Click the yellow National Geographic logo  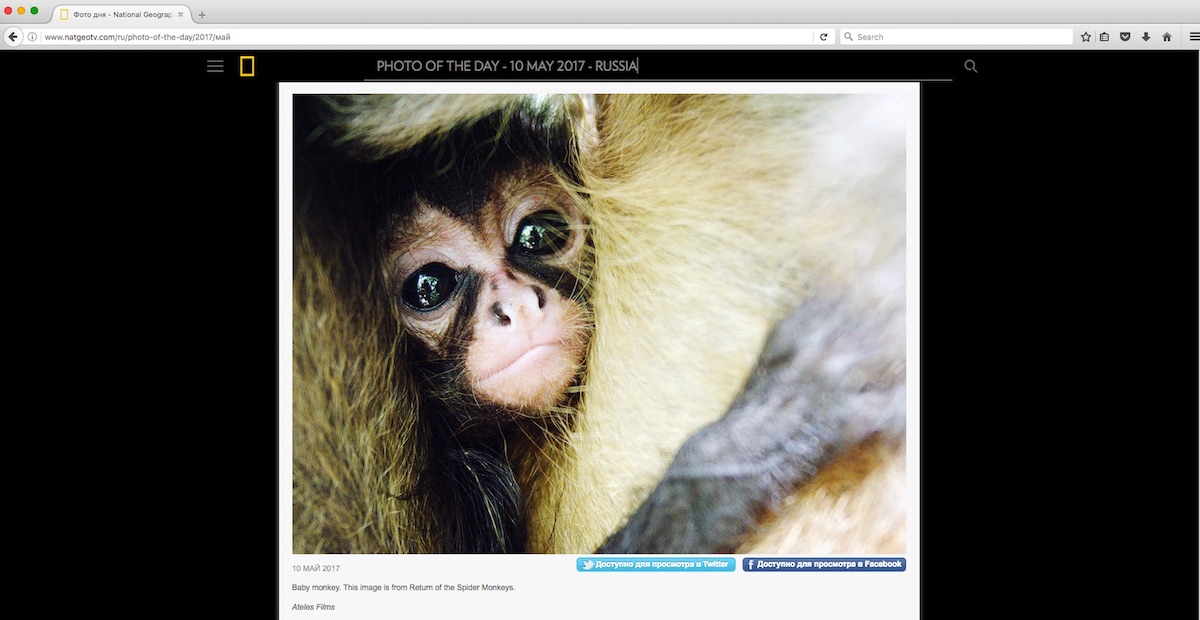pyautogui.click(x=247, y=67)
